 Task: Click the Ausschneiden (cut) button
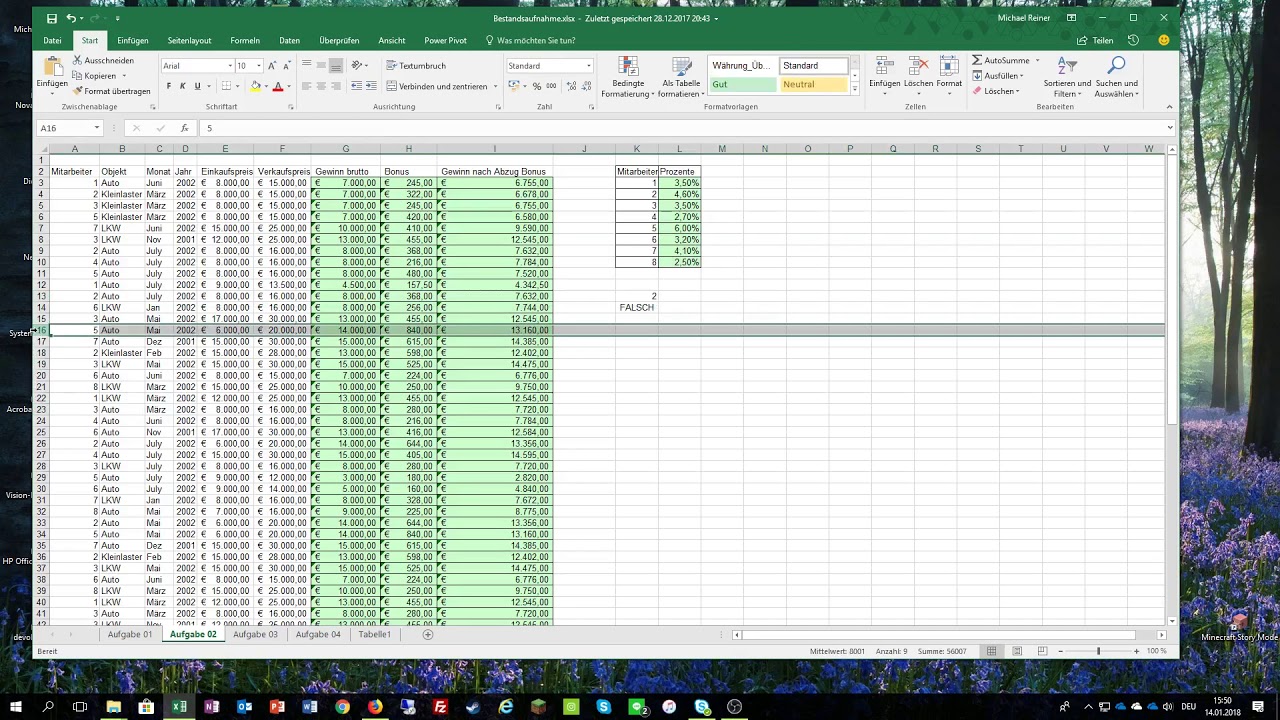(102, 61)
